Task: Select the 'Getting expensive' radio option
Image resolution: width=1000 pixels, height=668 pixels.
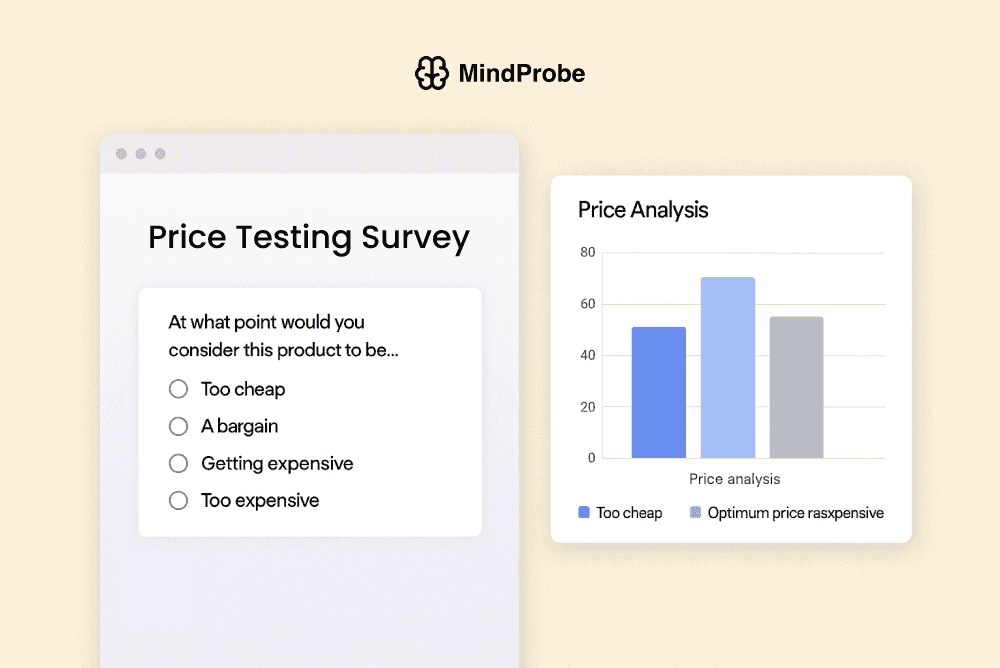Action: pos(178,463)
